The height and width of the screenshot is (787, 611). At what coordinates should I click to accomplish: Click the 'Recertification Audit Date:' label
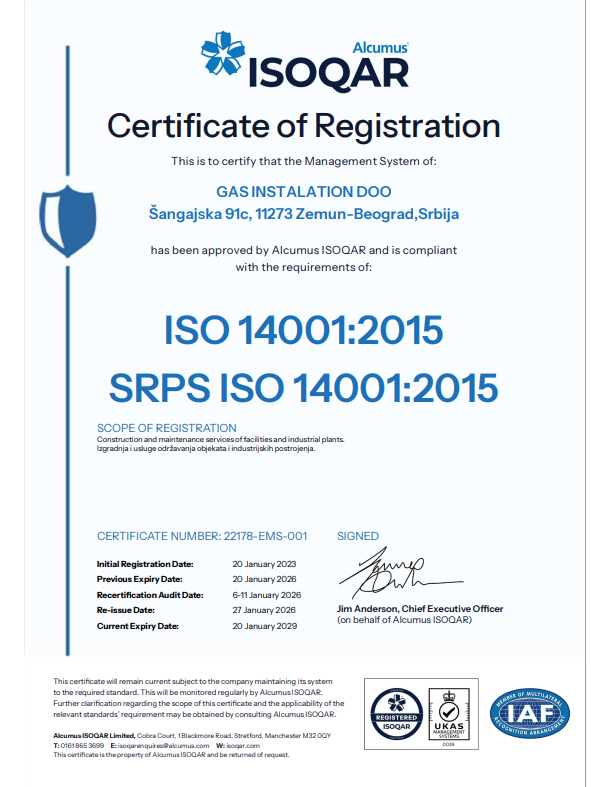(150, 595)
